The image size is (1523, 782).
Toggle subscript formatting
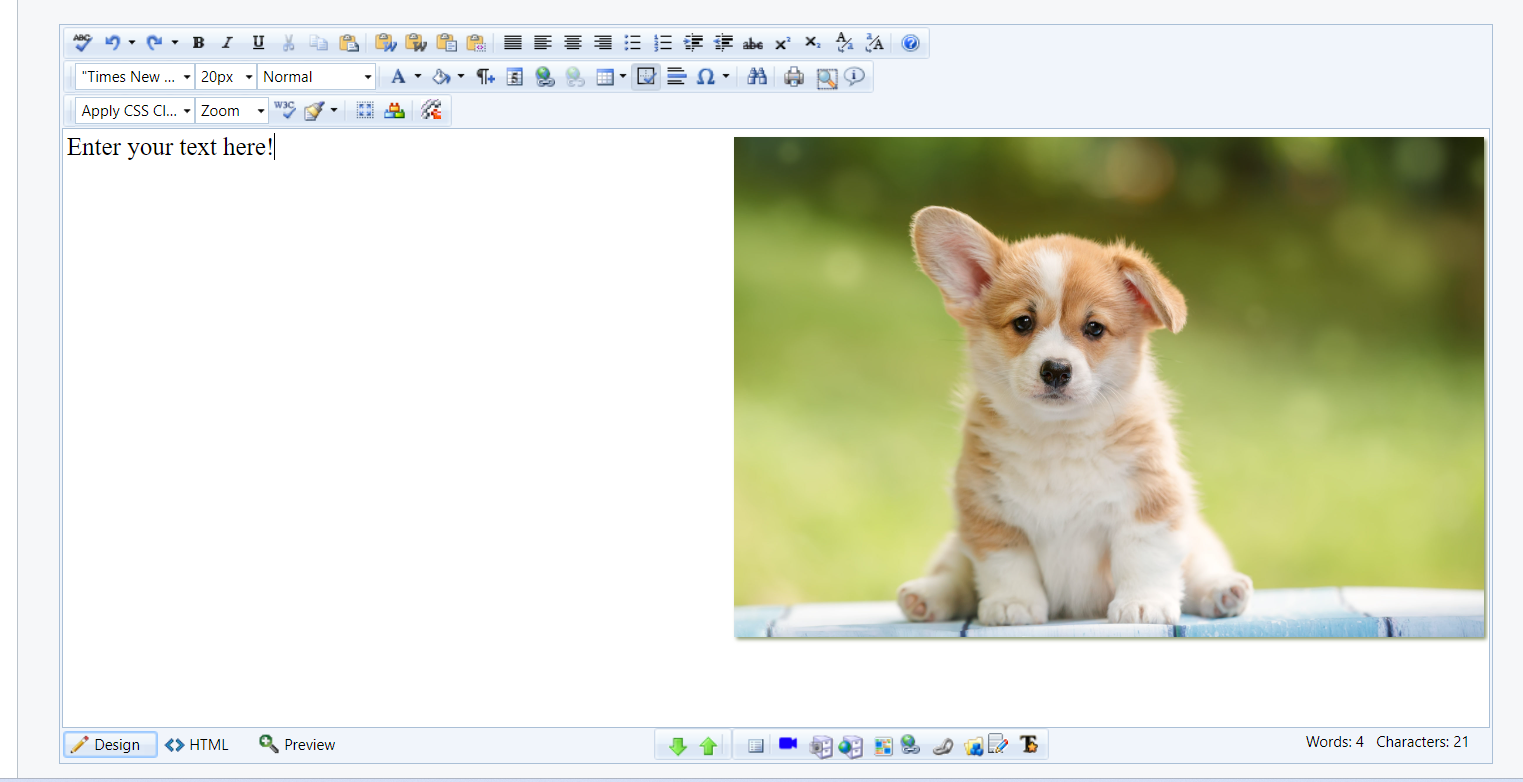coord(813,43)
